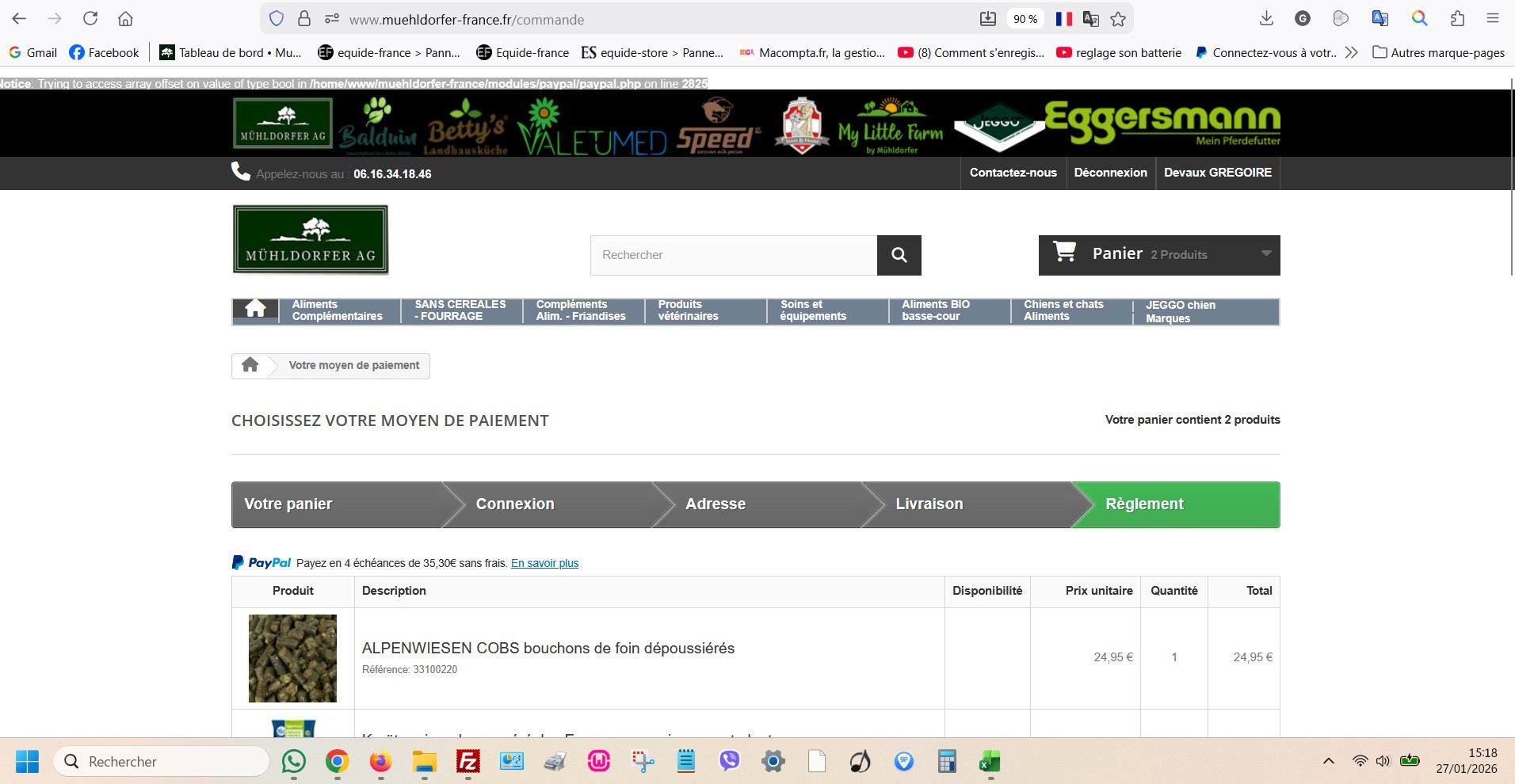This screenshot has width=1515, height=784.
Task: Bookmark page with star icon
Action: pos(1118,19)
